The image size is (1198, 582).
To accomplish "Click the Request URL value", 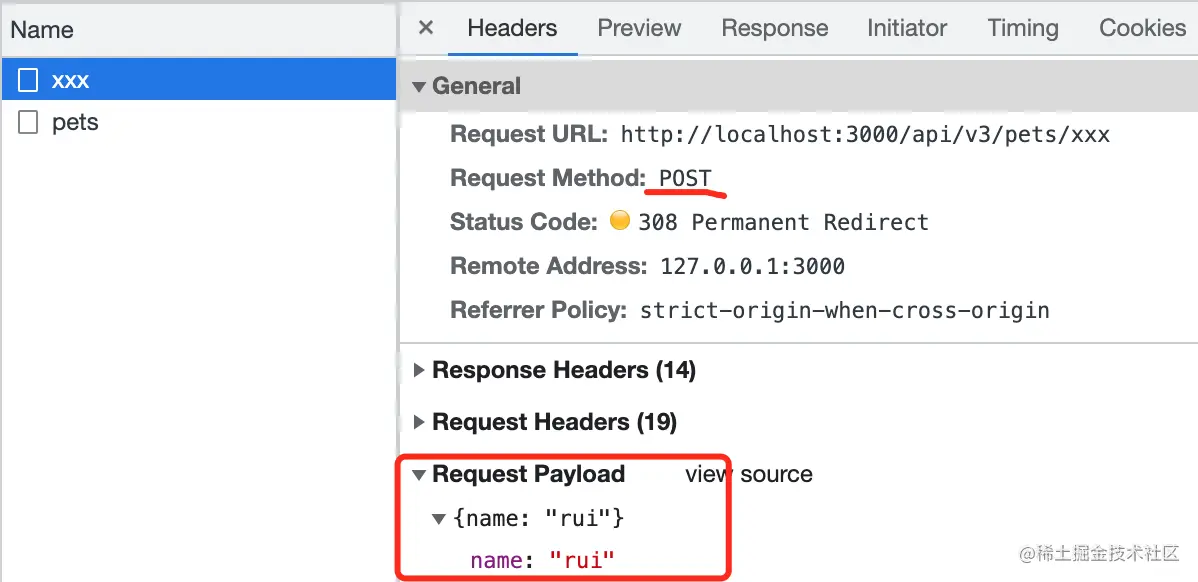I will 865,135.
